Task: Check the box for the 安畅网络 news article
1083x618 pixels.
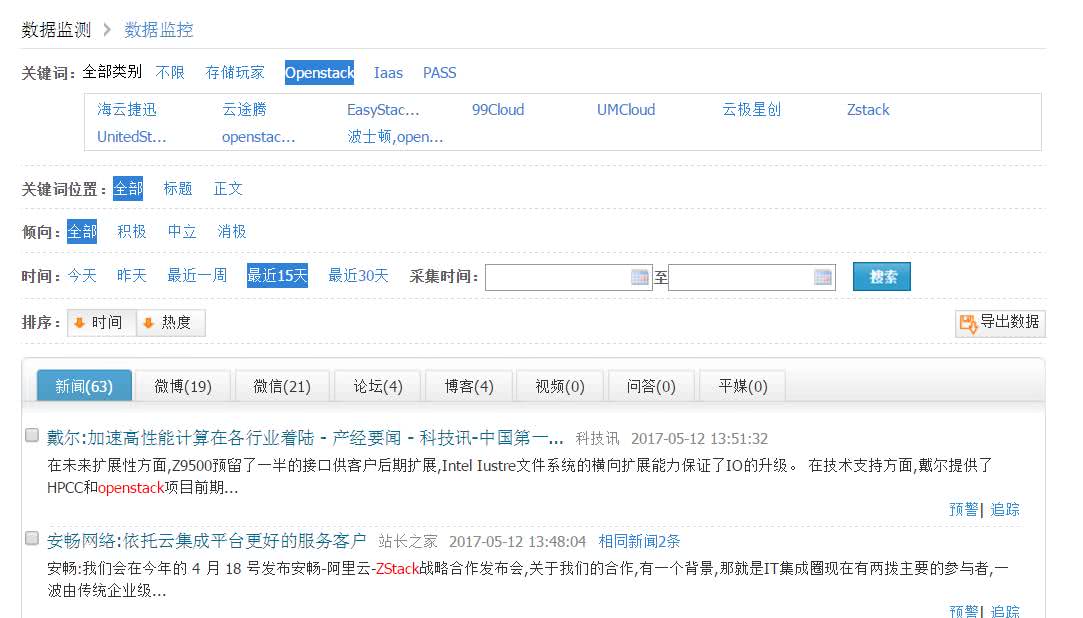Action: pos(32,538)
